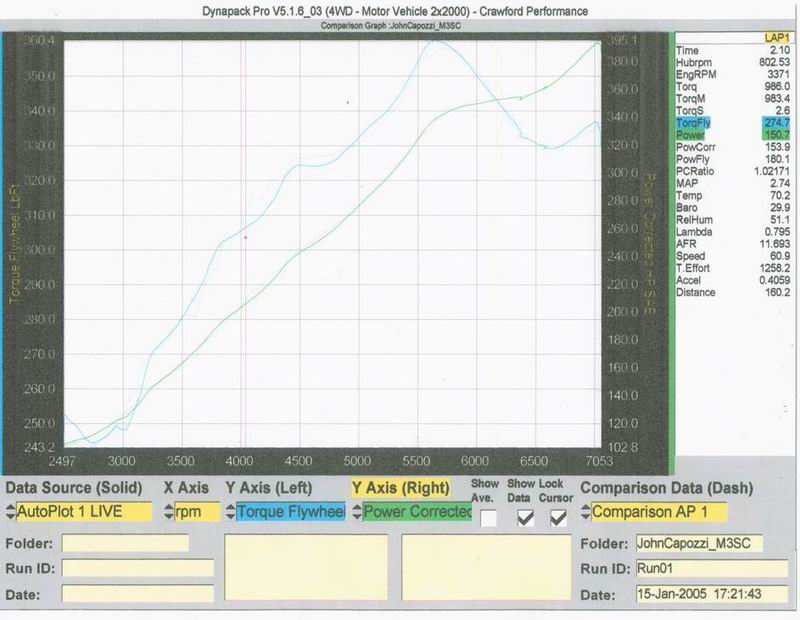The height and width of the screenshot is (620, 800).
Task: Click the Hubrpm row in data panel
Action: click(733, 62)
